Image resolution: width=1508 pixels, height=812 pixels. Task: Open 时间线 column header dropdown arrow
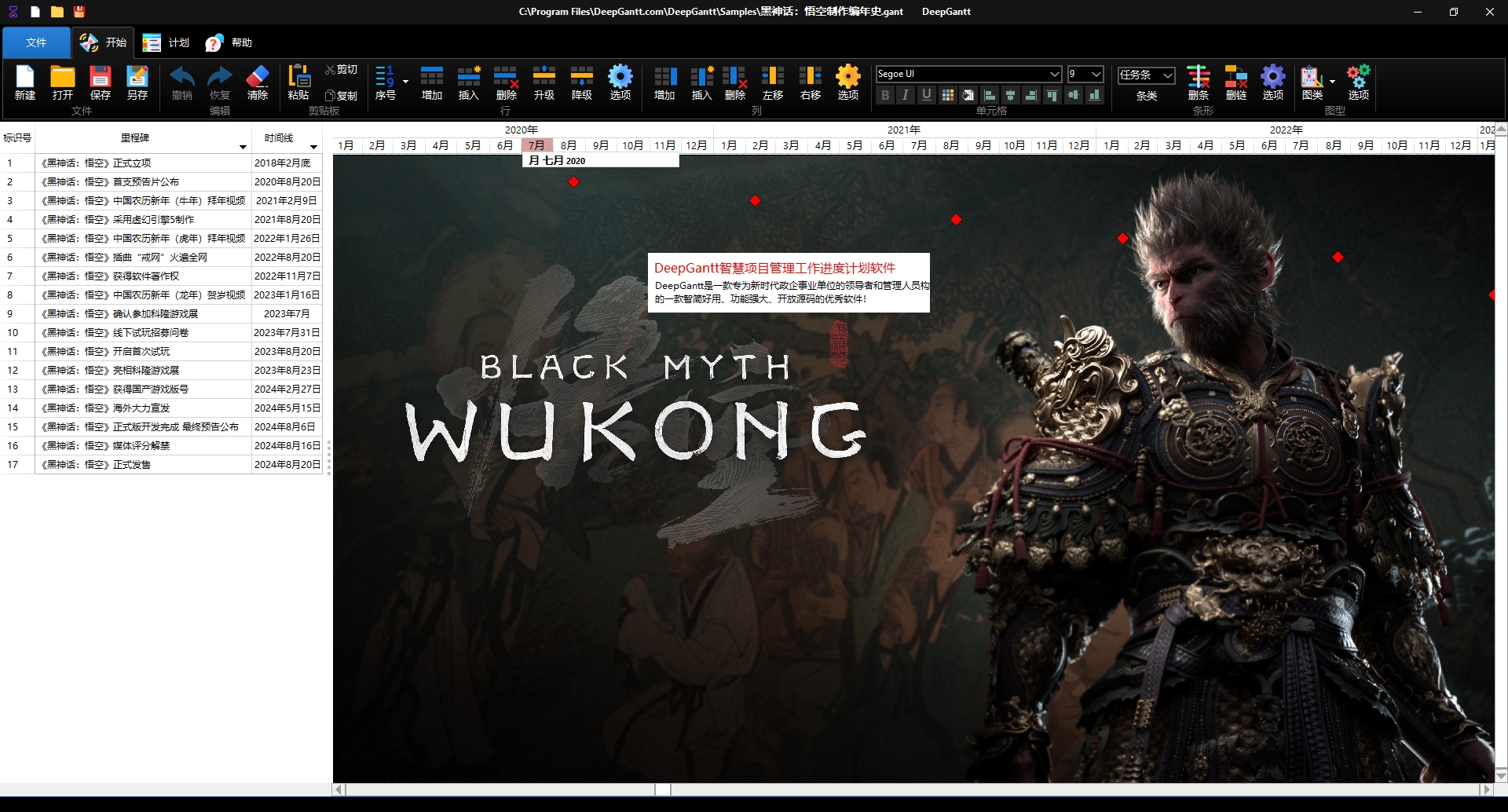click(313, 147)
